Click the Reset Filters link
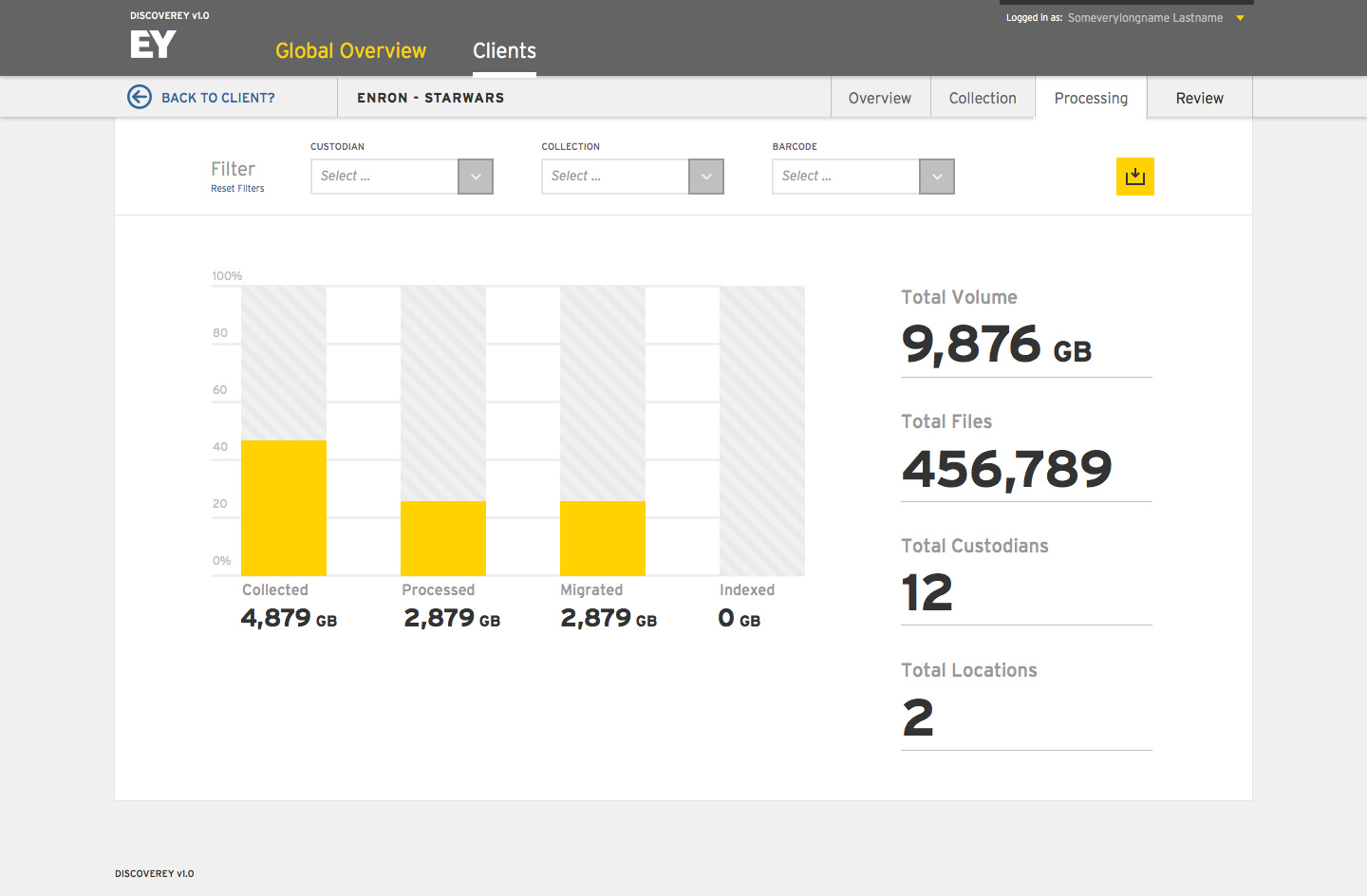 point(237,189)
